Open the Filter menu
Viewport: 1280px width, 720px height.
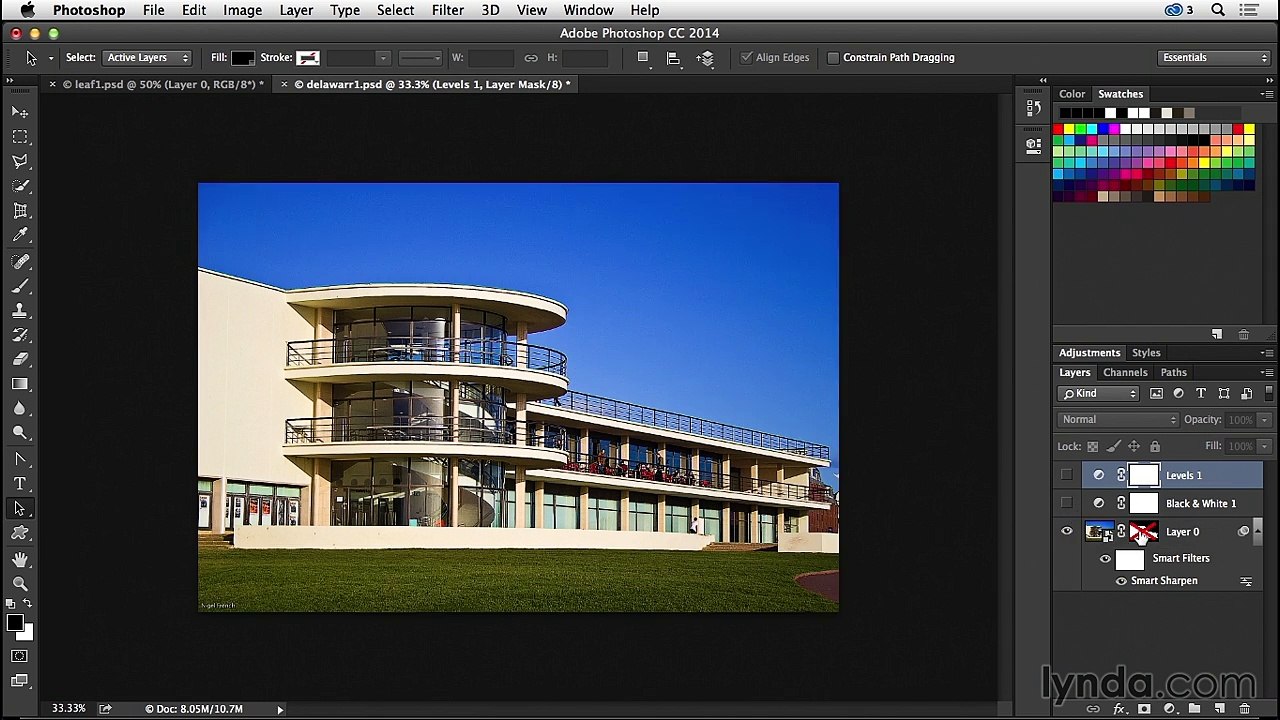coord(448,10)
